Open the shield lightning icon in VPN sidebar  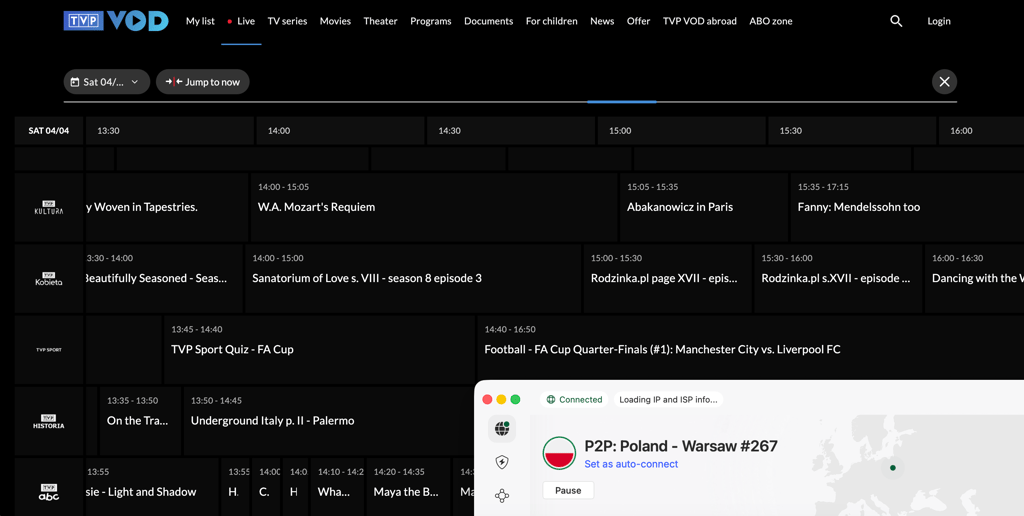coord(502,462)
